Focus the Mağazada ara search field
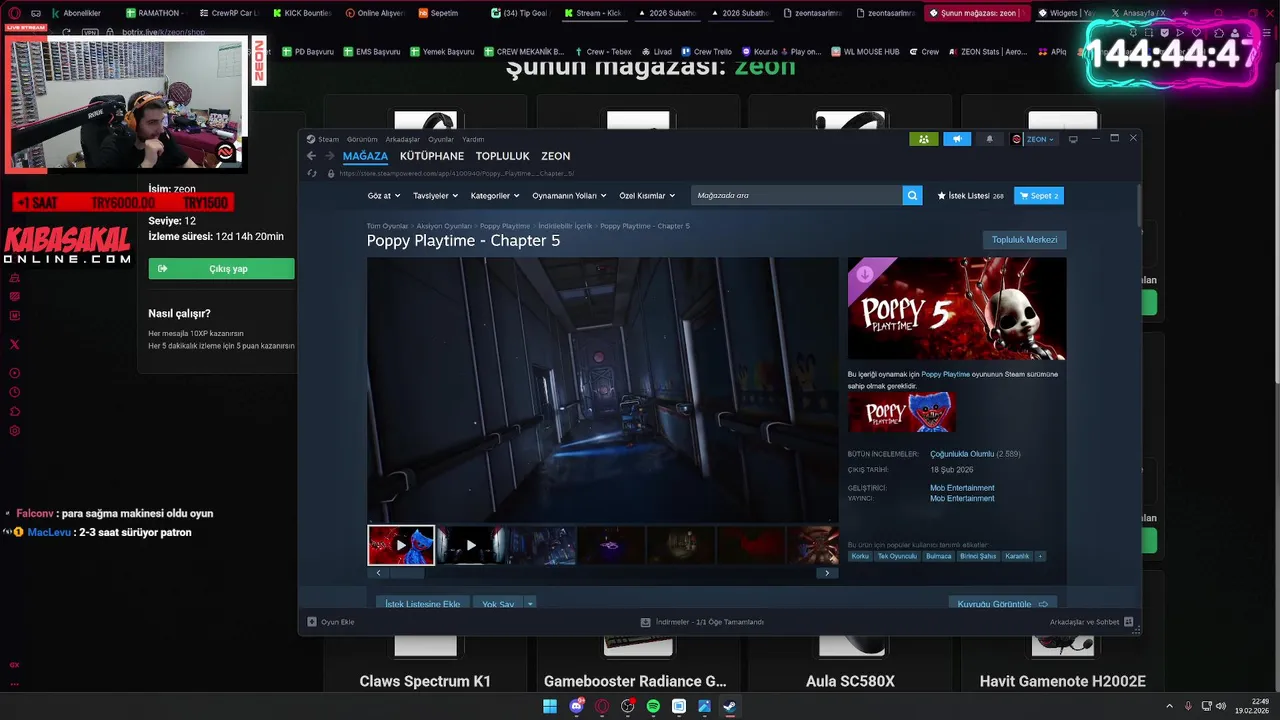The image size is (1280, 720). pyautogui.click(x=796, y=196)
